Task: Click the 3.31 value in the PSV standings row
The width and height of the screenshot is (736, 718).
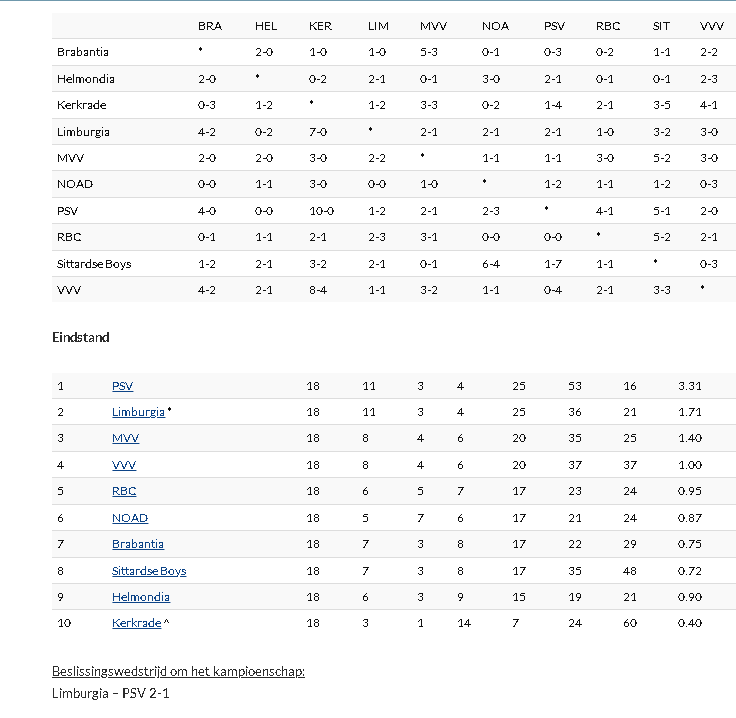Action: [690, 386]
